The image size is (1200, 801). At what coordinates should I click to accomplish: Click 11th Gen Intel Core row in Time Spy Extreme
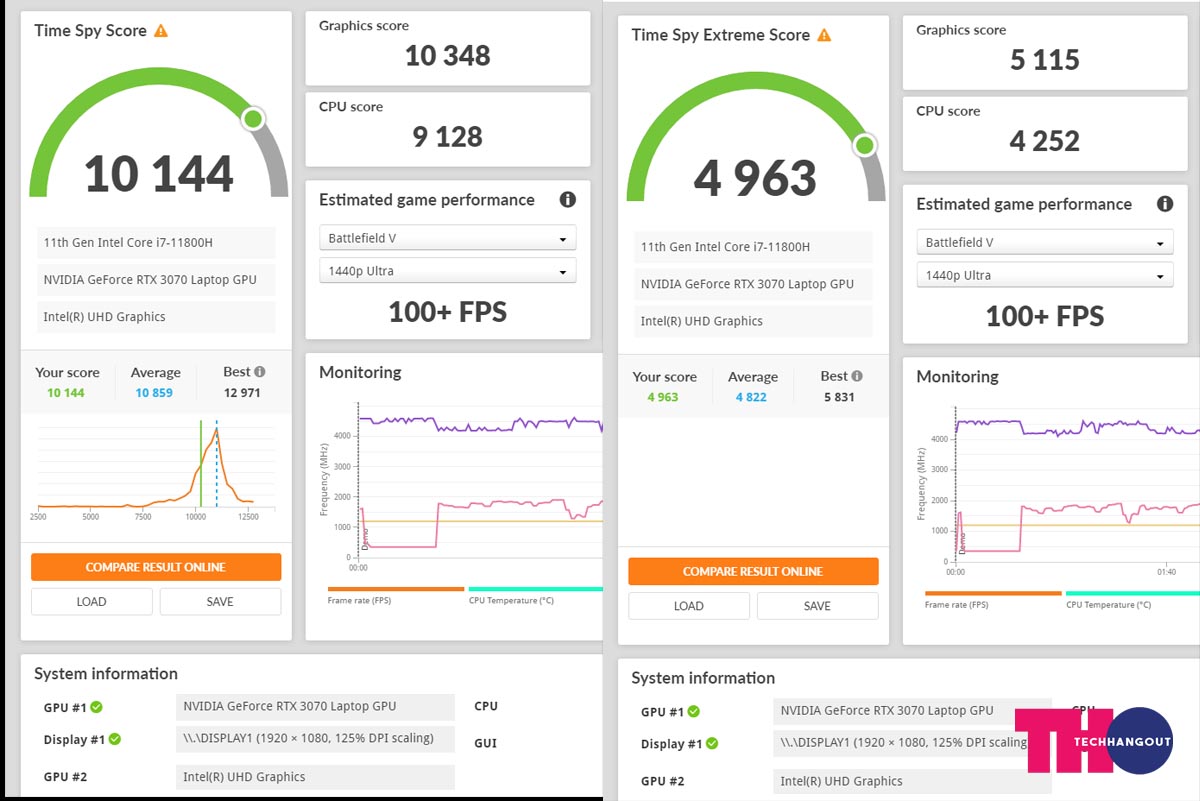(x=753, y=247)
